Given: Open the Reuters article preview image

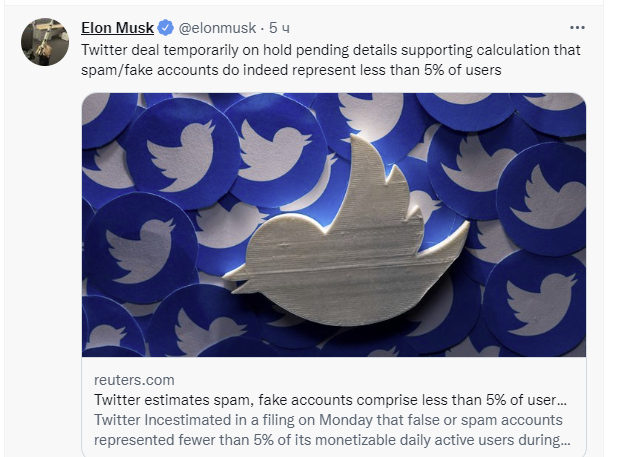Looking at the screenshot, I should [x=333, y=225].
